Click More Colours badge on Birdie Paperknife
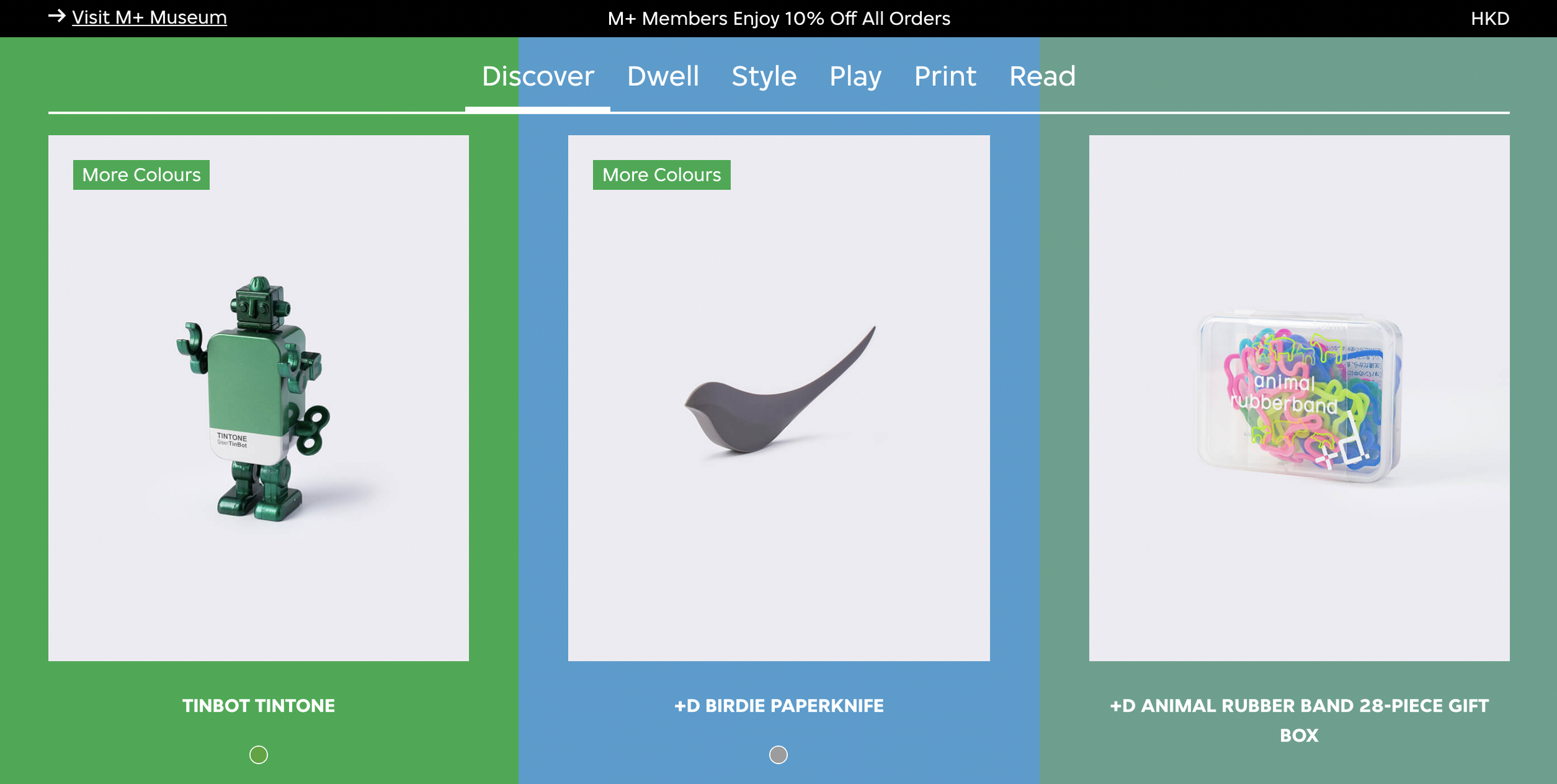1557x784 pixels. (x=661, y=175)
